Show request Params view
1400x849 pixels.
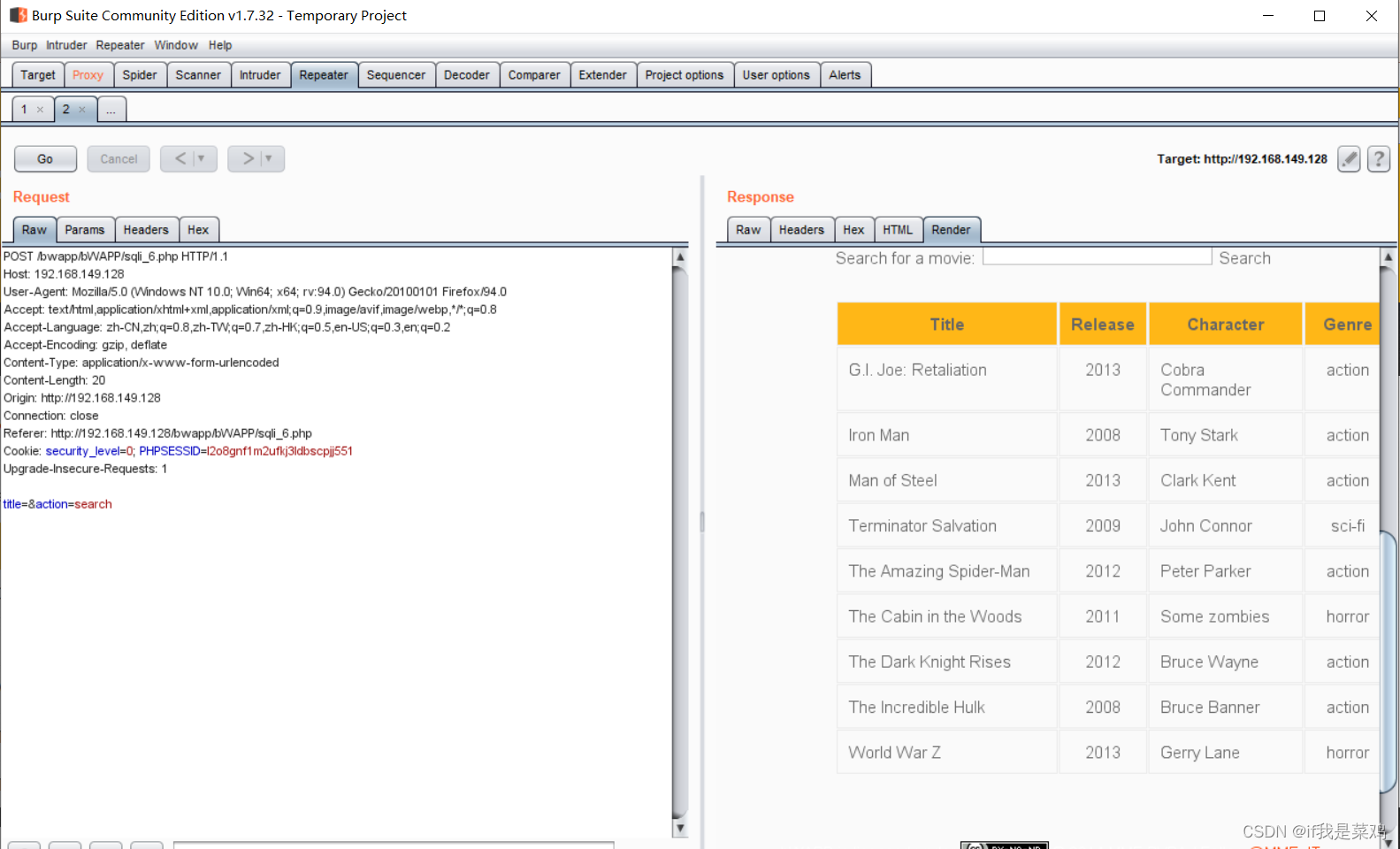click(85, 230)
